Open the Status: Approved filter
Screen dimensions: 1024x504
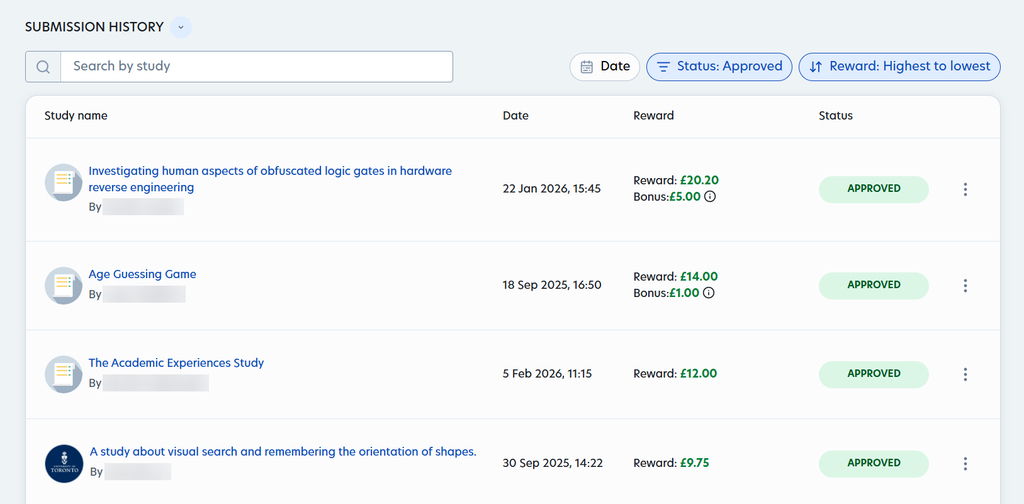719,67
